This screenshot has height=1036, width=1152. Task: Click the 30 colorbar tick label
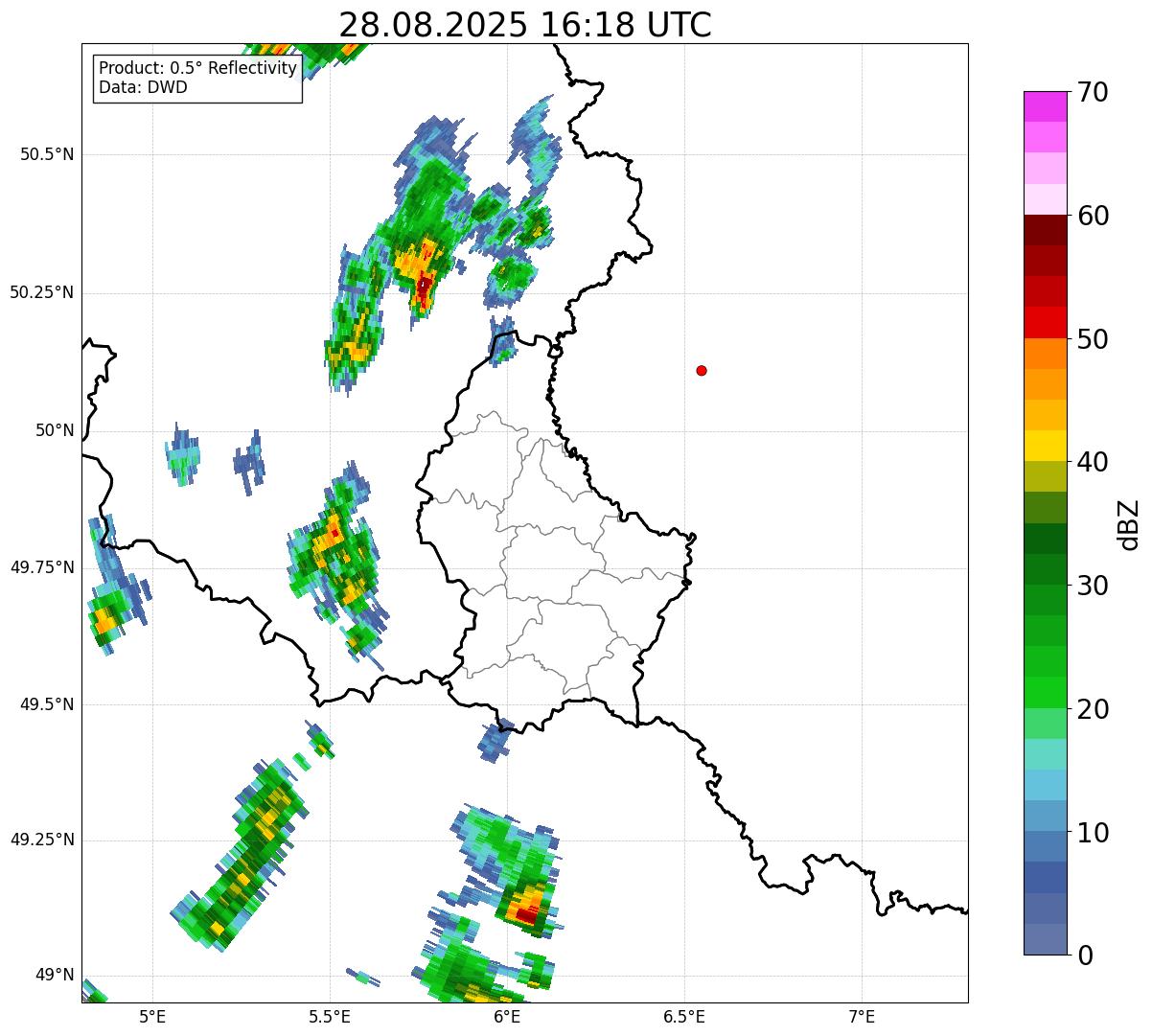pyautogui.click(x=1093, y=586)
